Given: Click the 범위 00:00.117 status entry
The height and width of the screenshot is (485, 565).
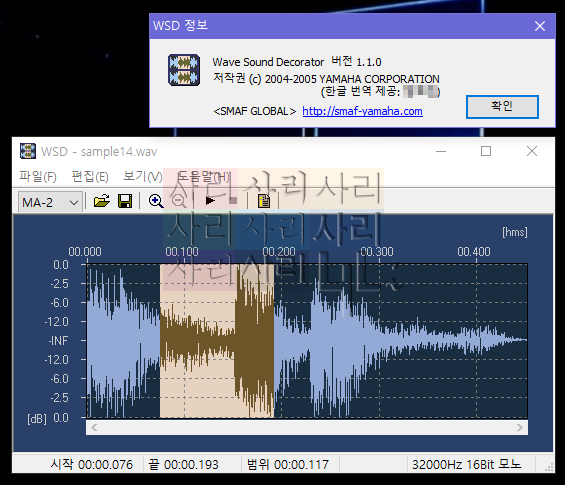Looking at the screenshot, I should (x=288, y=464).
